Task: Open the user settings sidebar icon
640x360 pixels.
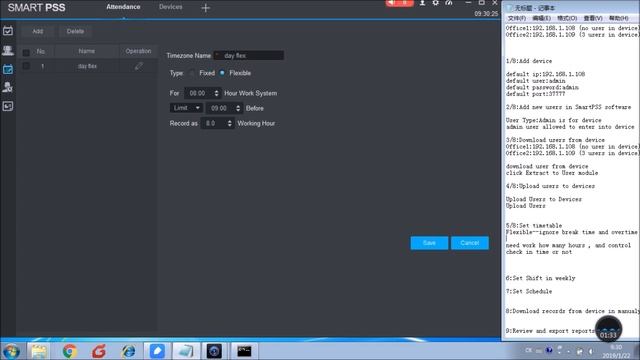Action: pyautogui.click(x=8, y=87)
